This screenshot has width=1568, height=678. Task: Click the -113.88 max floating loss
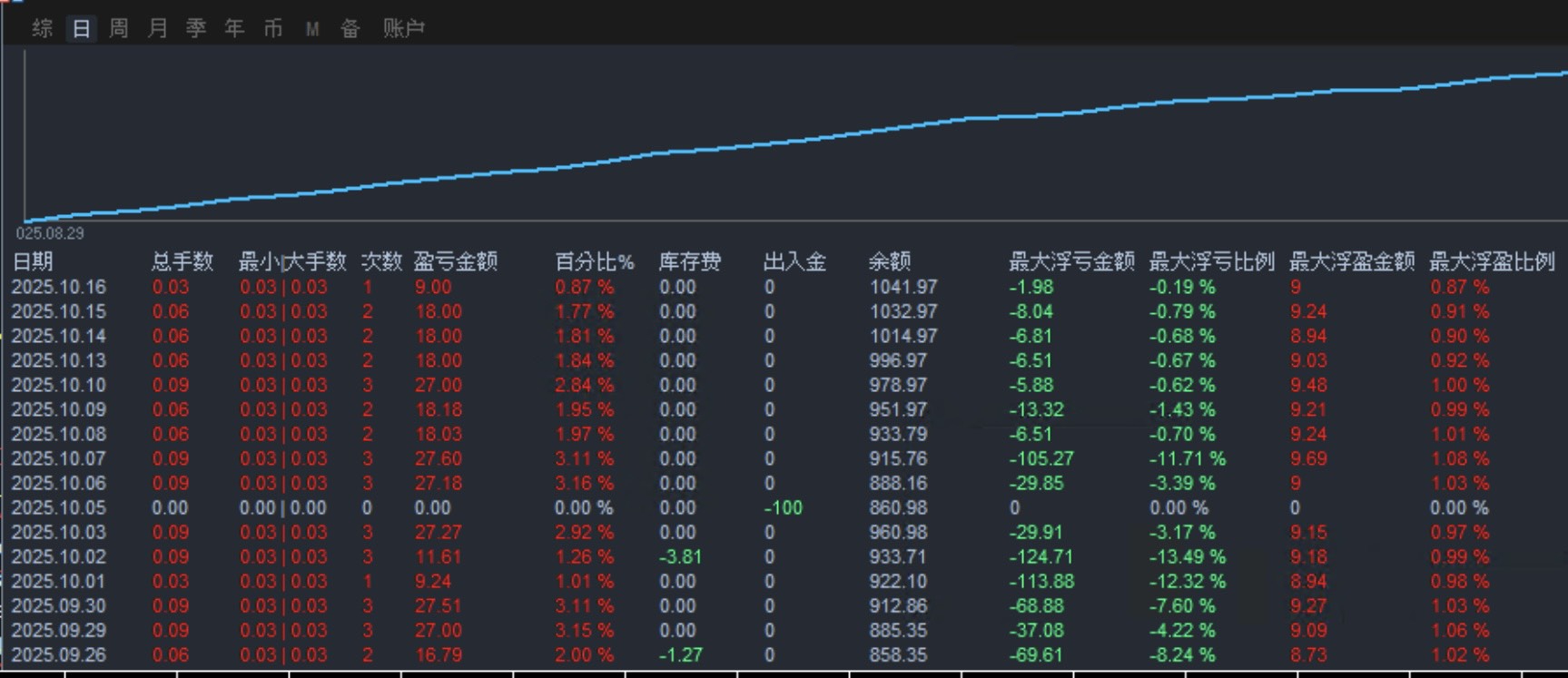click(1041, 581)
